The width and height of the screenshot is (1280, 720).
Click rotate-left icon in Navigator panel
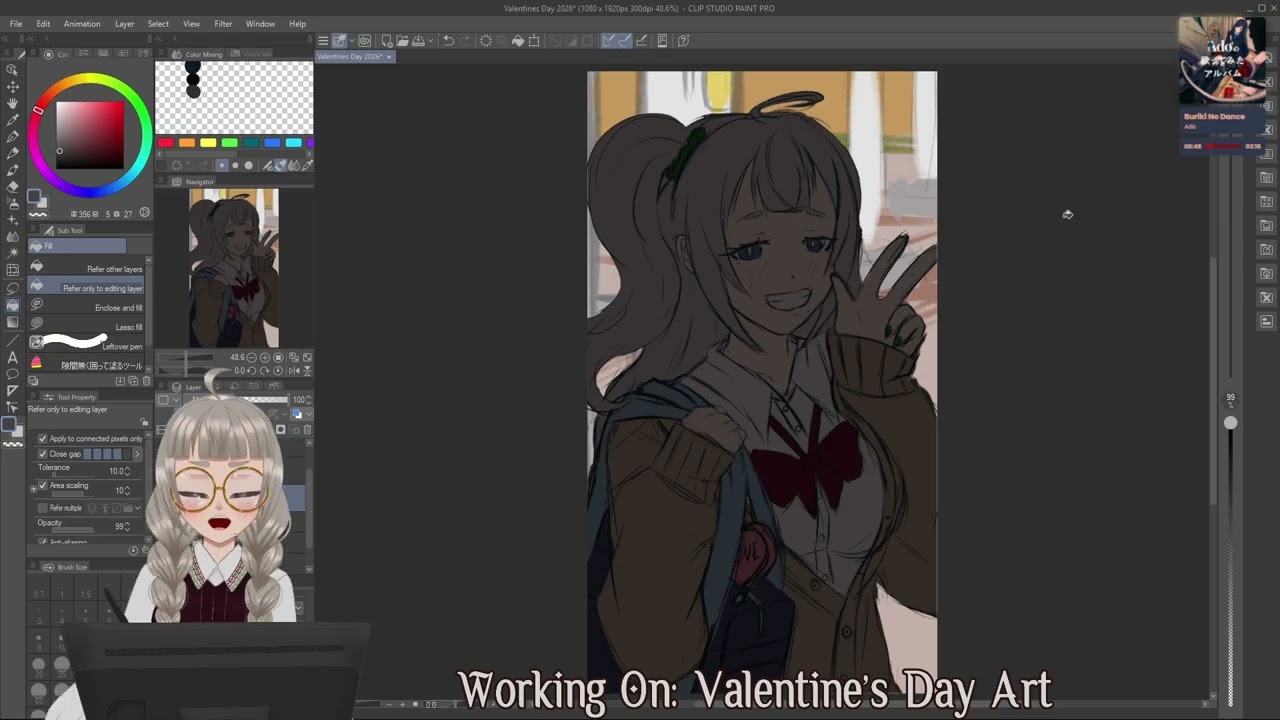pyautogui.click(x=251, y=371)
